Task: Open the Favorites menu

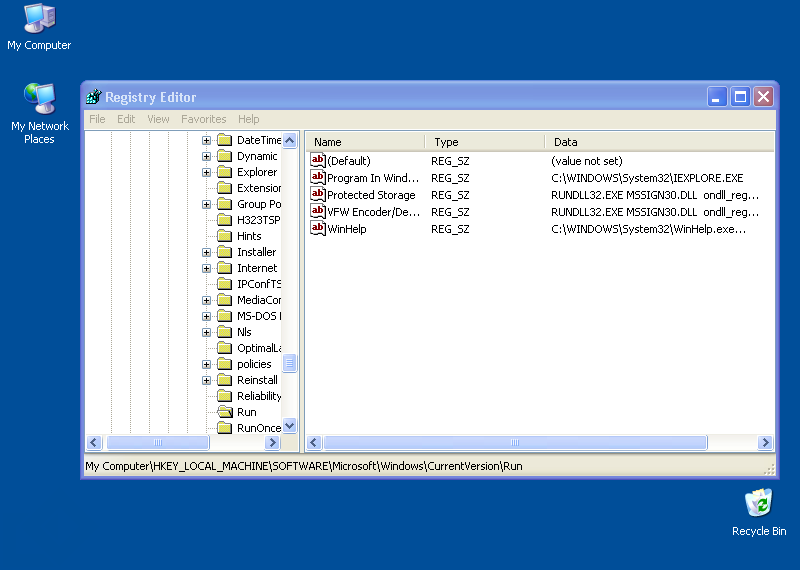Action: [204, 119]
